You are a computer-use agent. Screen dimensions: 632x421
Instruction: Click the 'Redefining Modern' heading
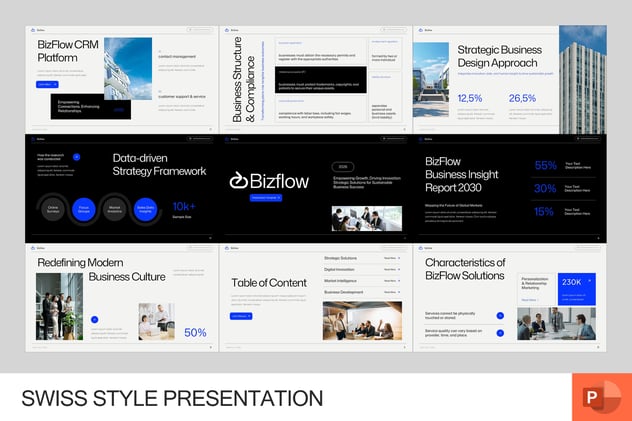[x=80, y=263]
